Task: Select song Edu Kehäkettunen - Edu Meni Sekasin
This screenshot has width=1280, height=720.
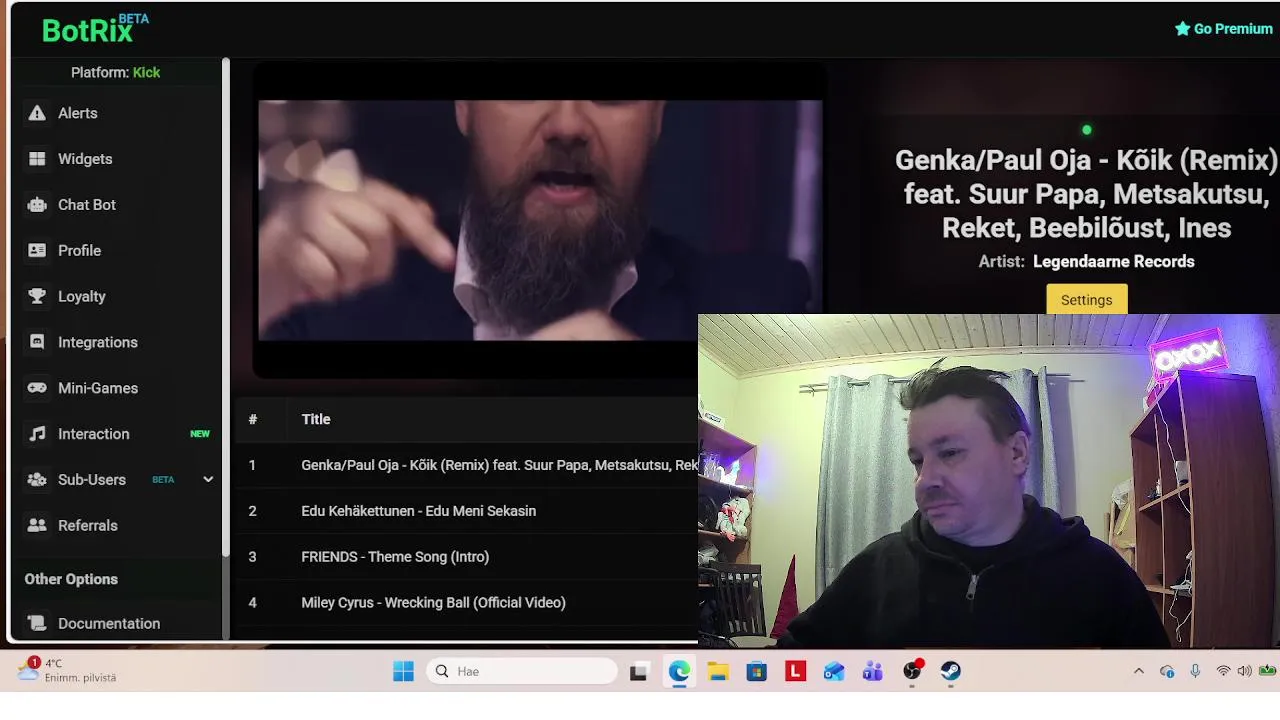Action: pos(466,511)
